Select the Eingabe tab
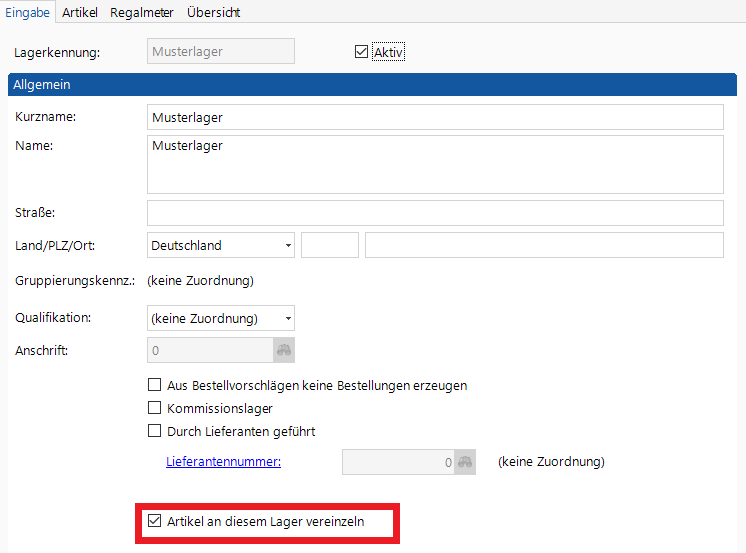The height and width of the screenshot is (553, 746). point(28,13)
